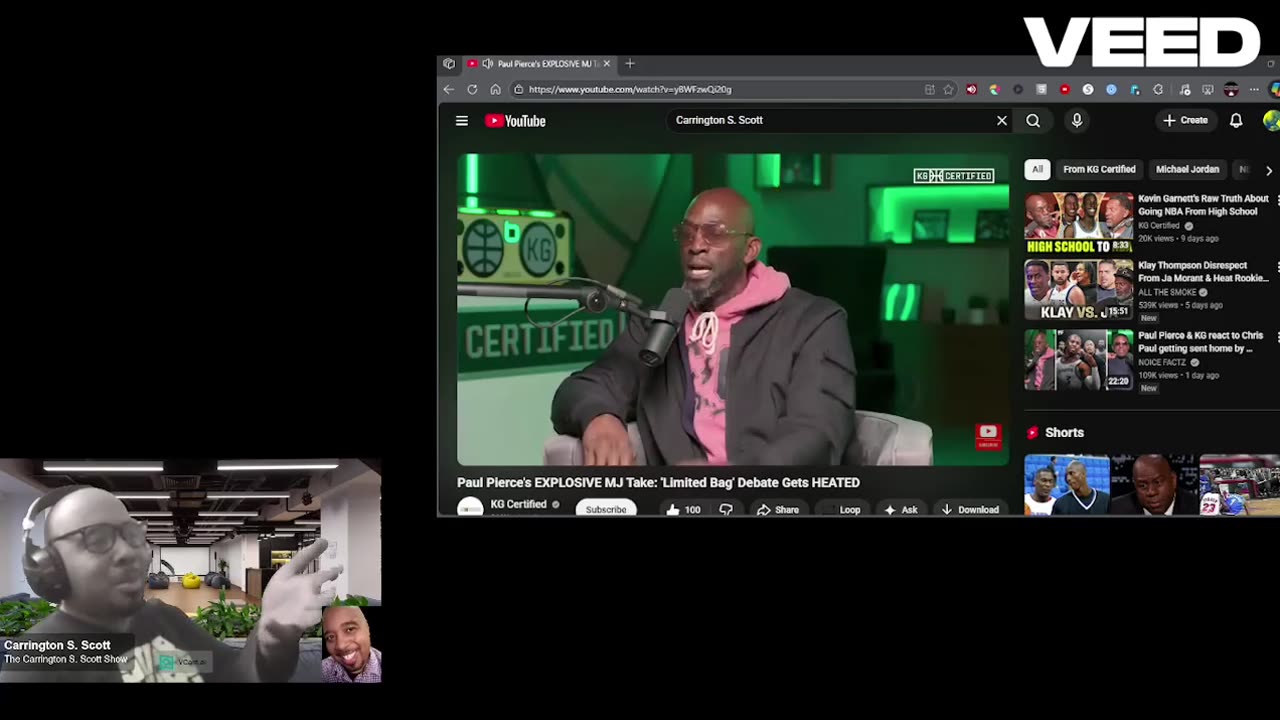Viewport: 1280px width, 720px height.
Task: Click the red volume extension icon
Action: click(971, 89)
